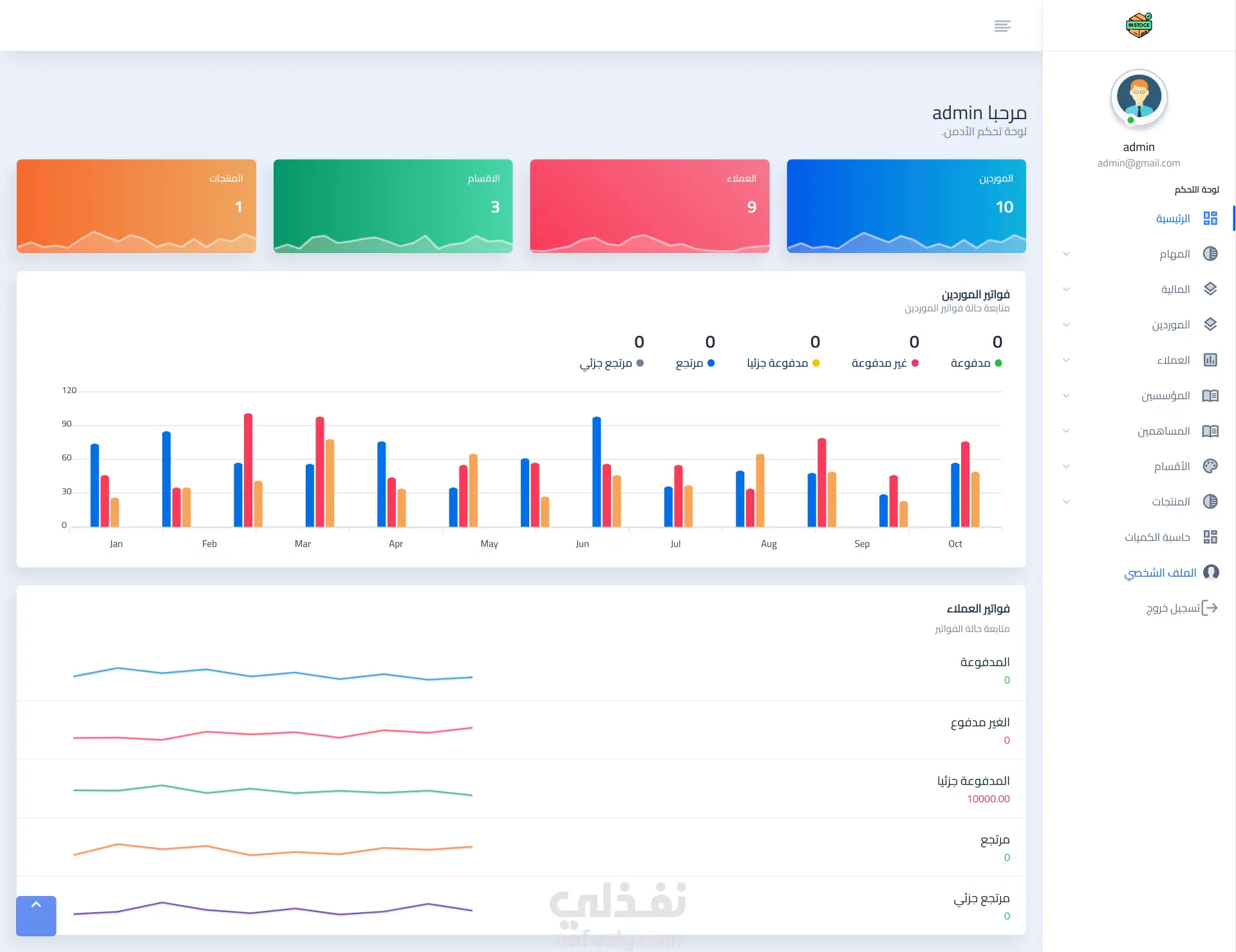Click the InStock logo icon
Image resolution: width=1236 pixels, height=952 pixels.
(x=1139, y=25)
